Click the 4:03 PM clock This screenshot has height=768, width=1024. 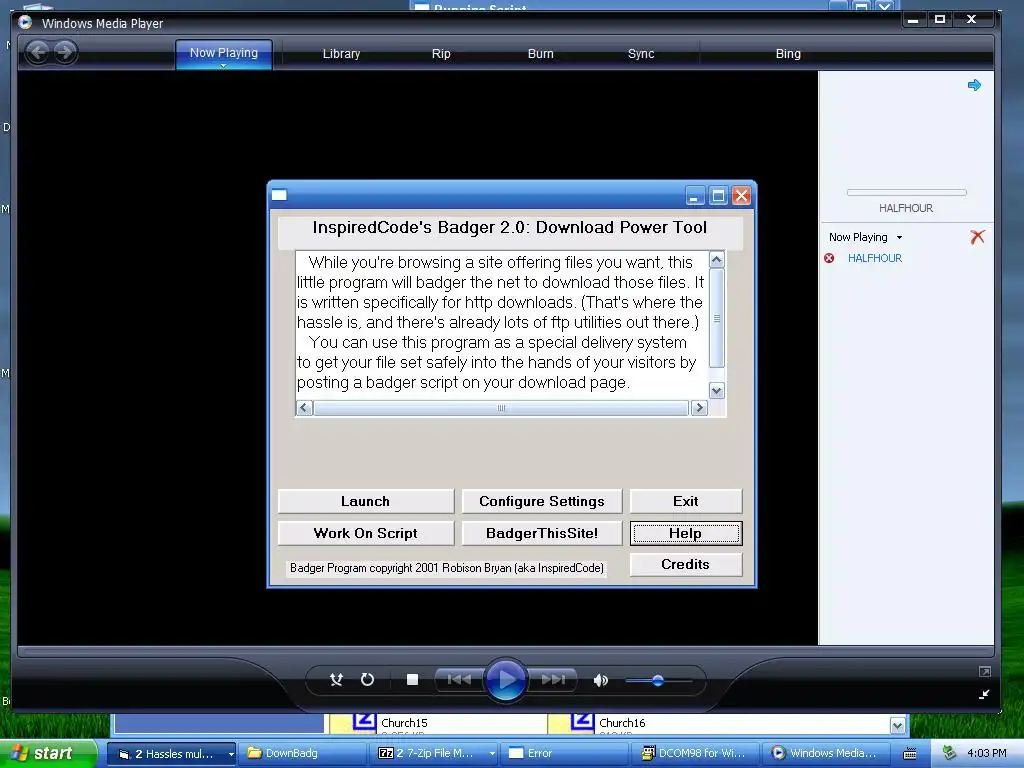987,753
